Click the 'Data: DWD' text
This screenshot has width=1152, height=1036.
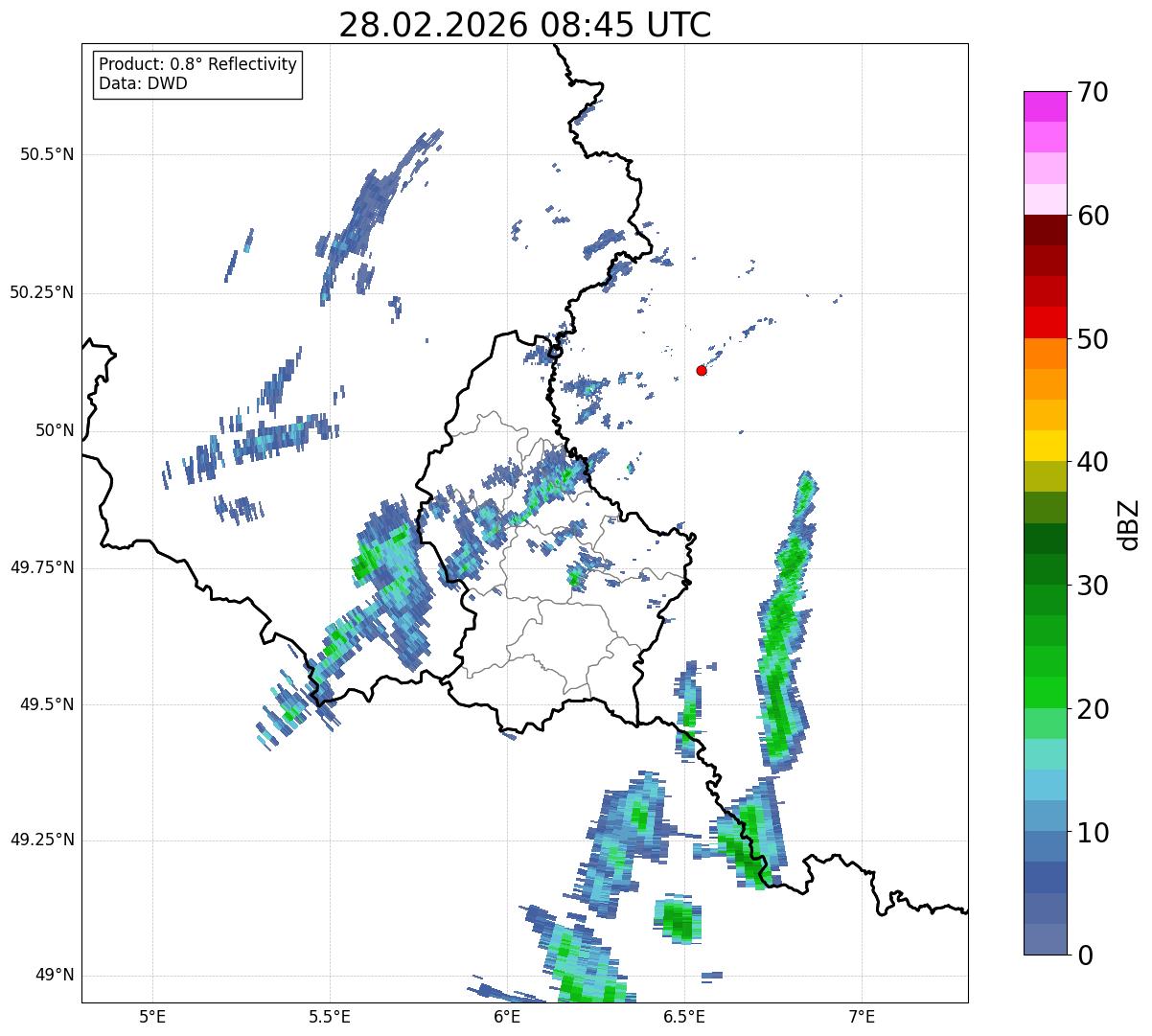pyautogui.click(x=143, y=83)
